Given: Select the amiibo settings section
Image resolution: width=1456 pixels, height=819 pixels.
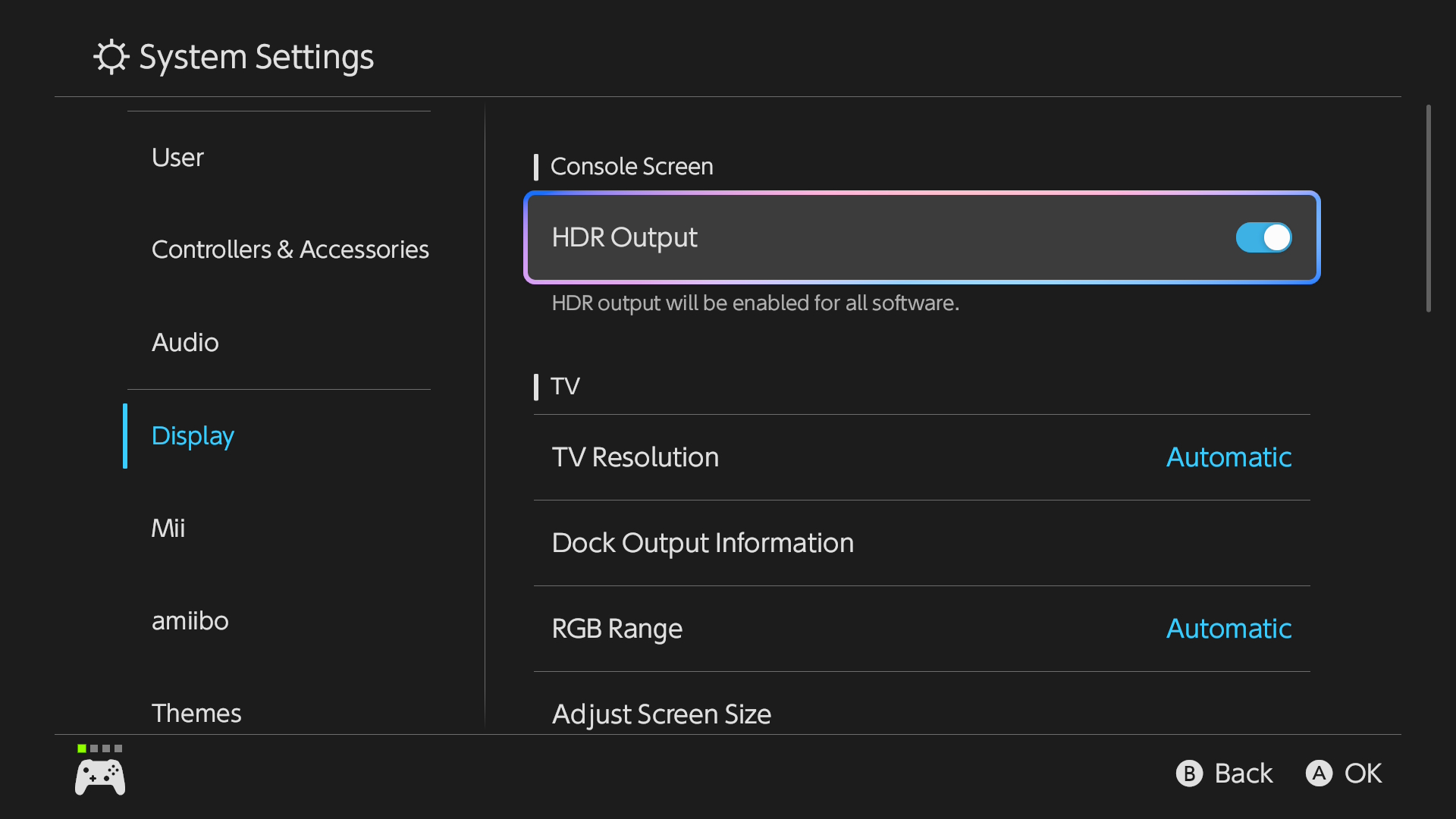Looking at the screenshot, I should click(190, 621).
